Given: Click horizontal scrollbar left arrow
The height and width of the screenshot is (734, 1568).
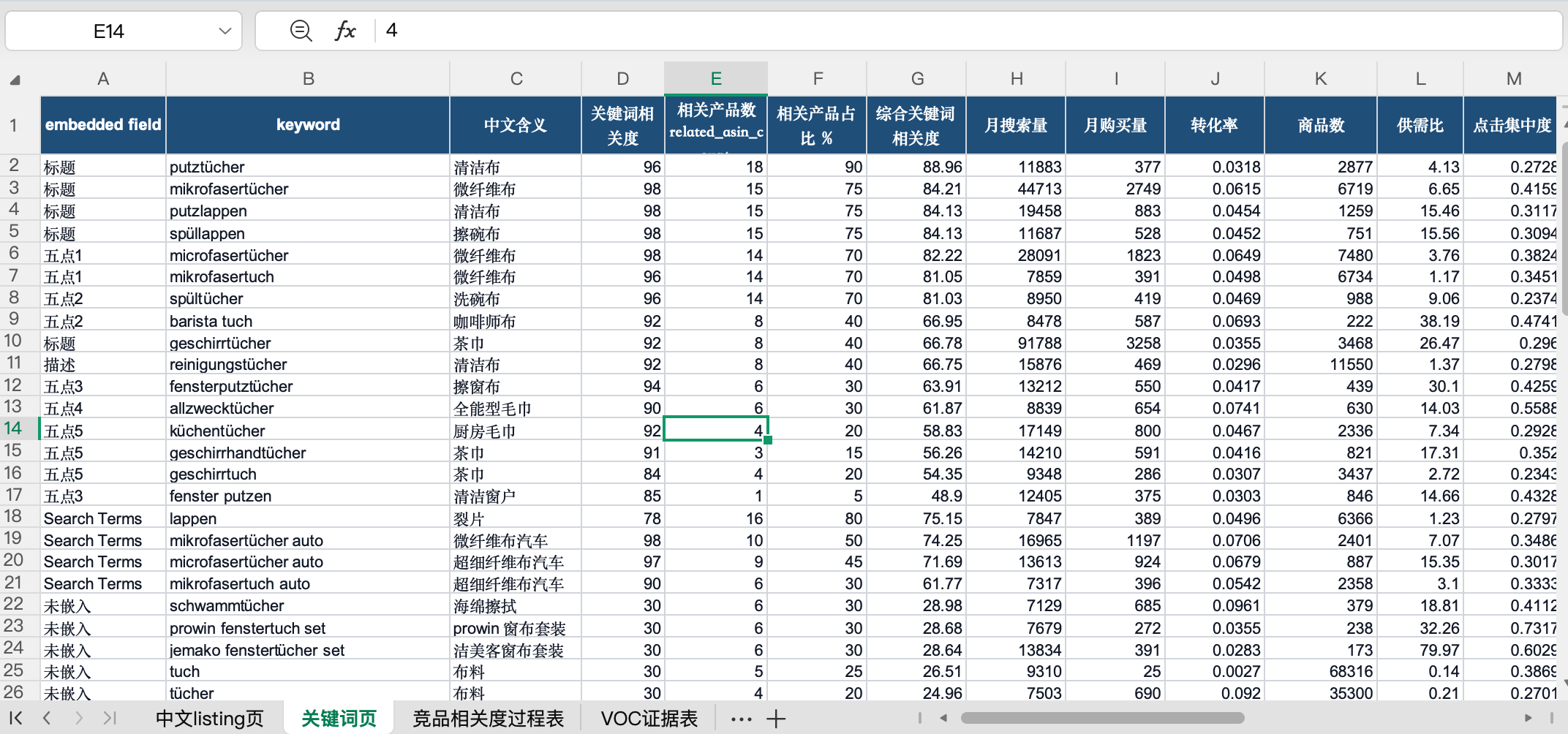Looking at the screenshot, I should (943, 718).
